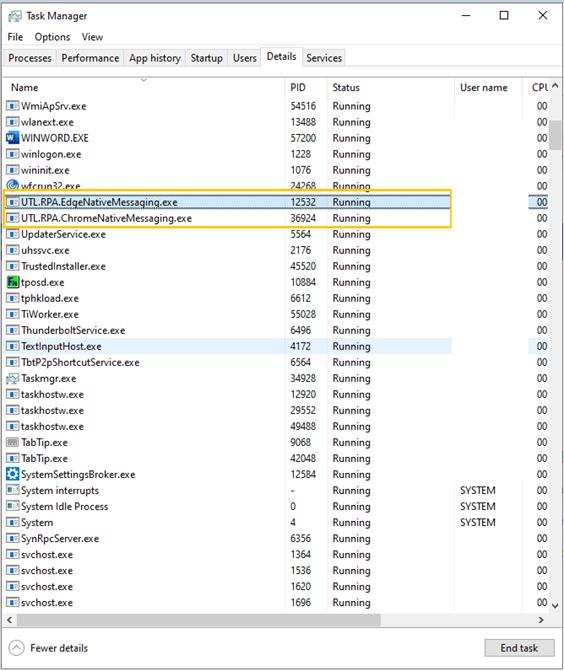Click the SynRpcServer.exe icon
The image size is (564, 671).
click(13, 538)
